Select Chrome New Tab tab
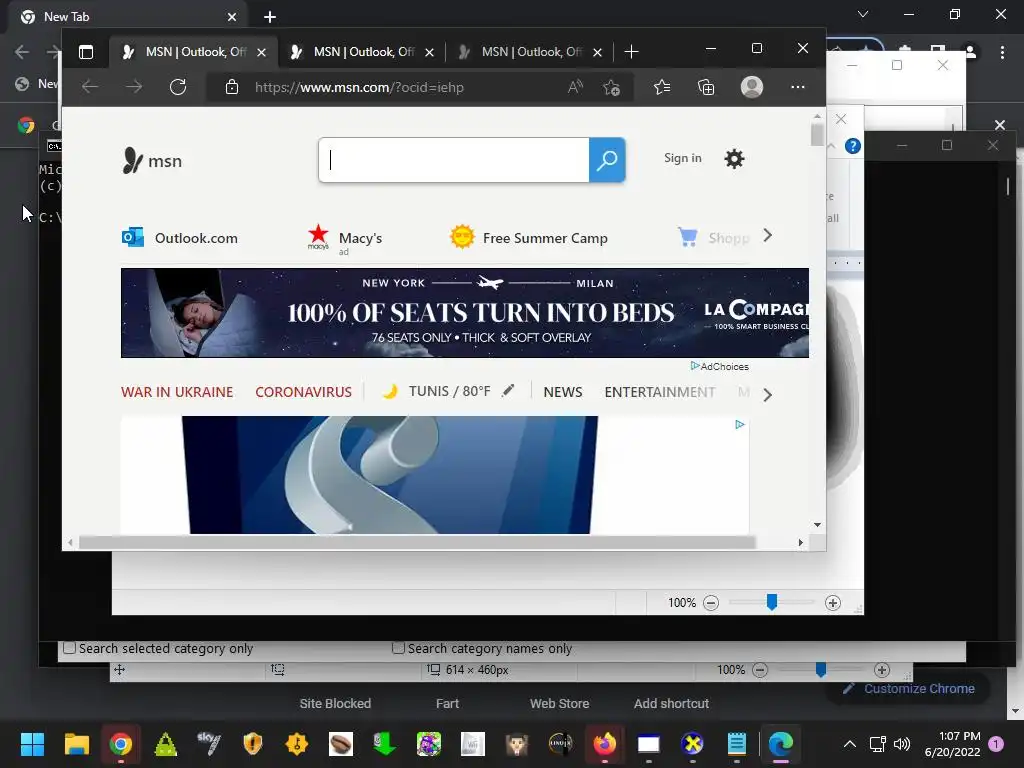The height and width of the screenshot is (768, 1024). pyautogui.click(x=127, y=17)
